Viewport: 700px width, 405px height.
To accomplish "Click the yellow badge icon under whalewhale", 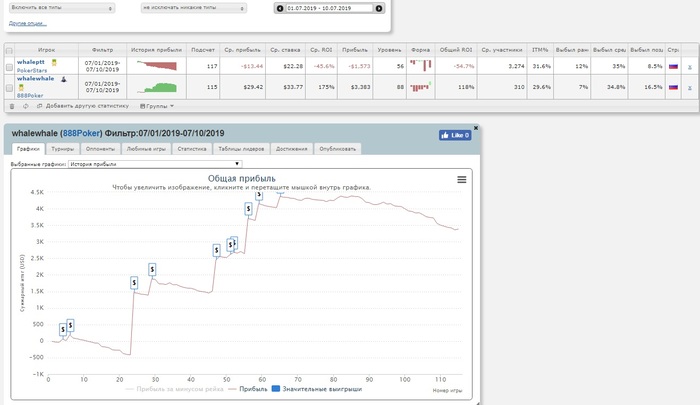I will click(21, 87).
